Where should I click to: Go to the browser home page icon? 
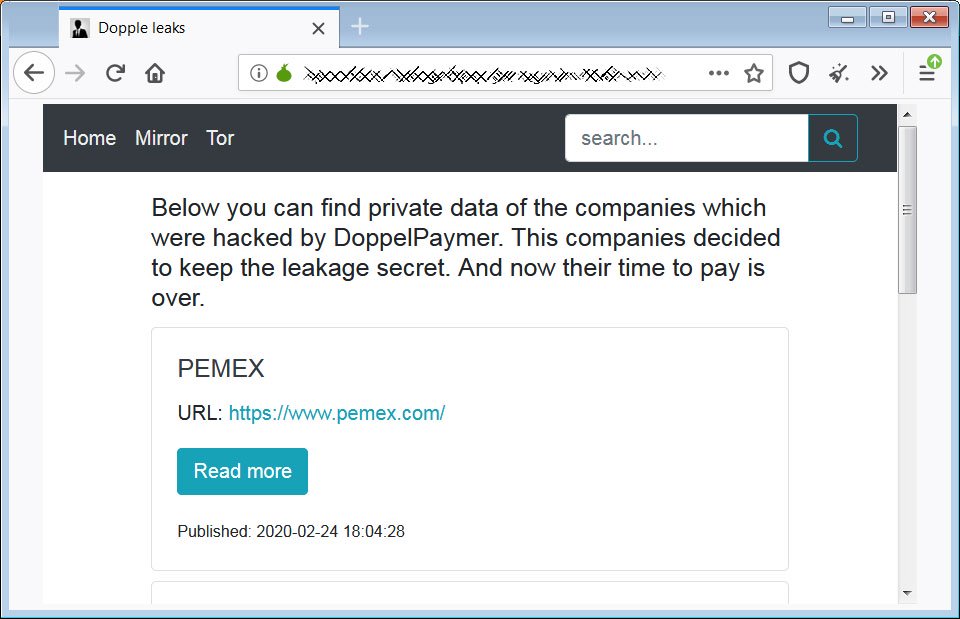click(154, 73)
